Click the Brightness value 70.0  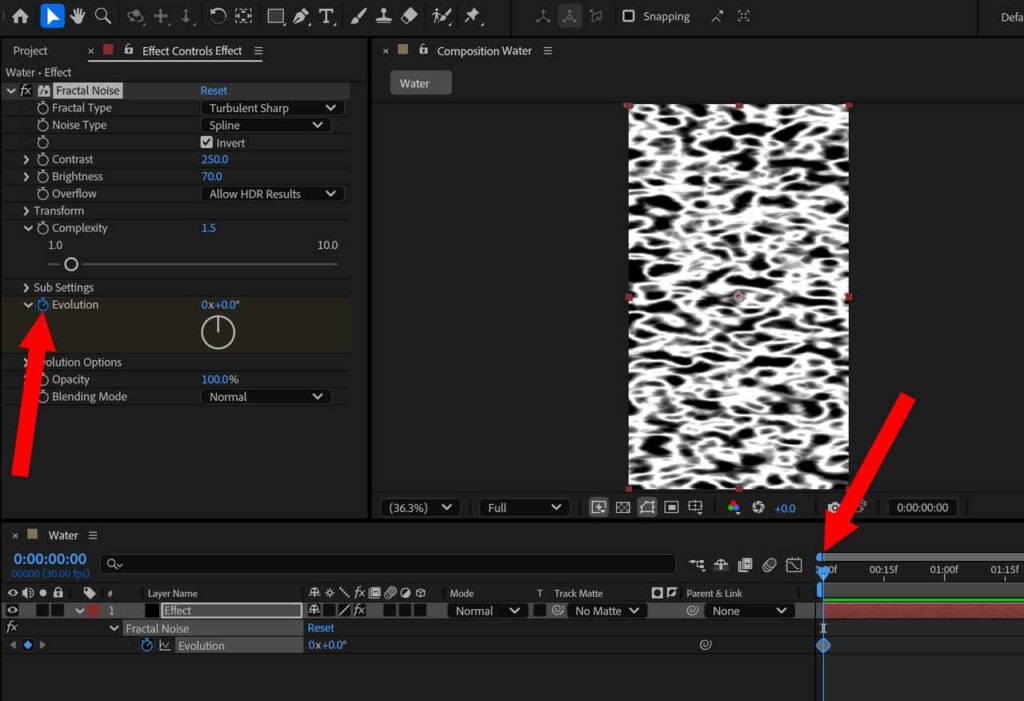click(x=212, y=176)
